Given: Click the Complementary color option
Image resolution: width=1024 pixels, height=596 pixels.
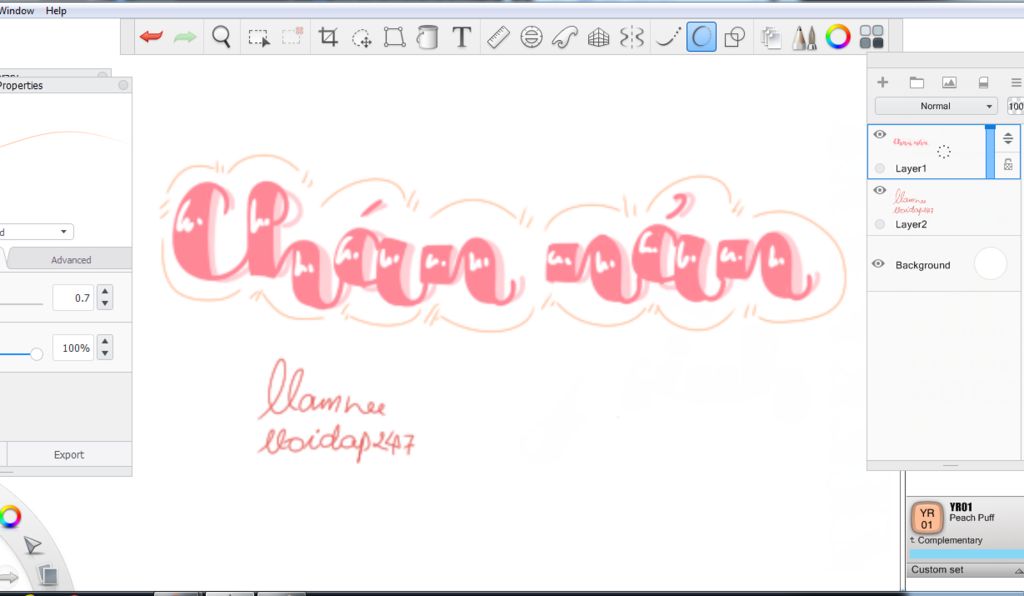Looking at the screenshot, I should tap(950, 541).
